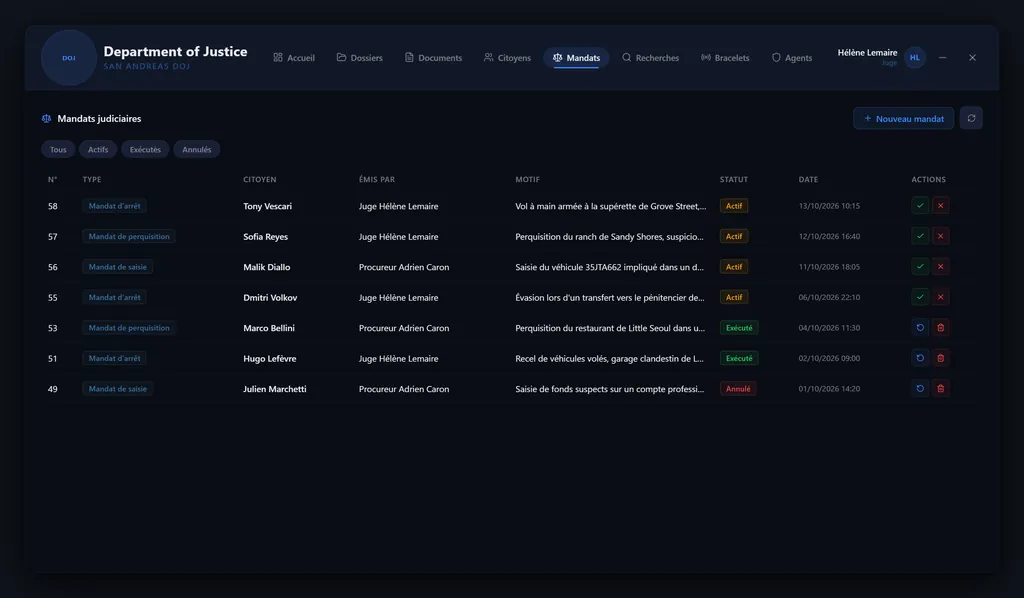The height and width of the screenshot is (598, 1024).
Task: Refresh the warrants list
Action: click(x=971, y=118)
